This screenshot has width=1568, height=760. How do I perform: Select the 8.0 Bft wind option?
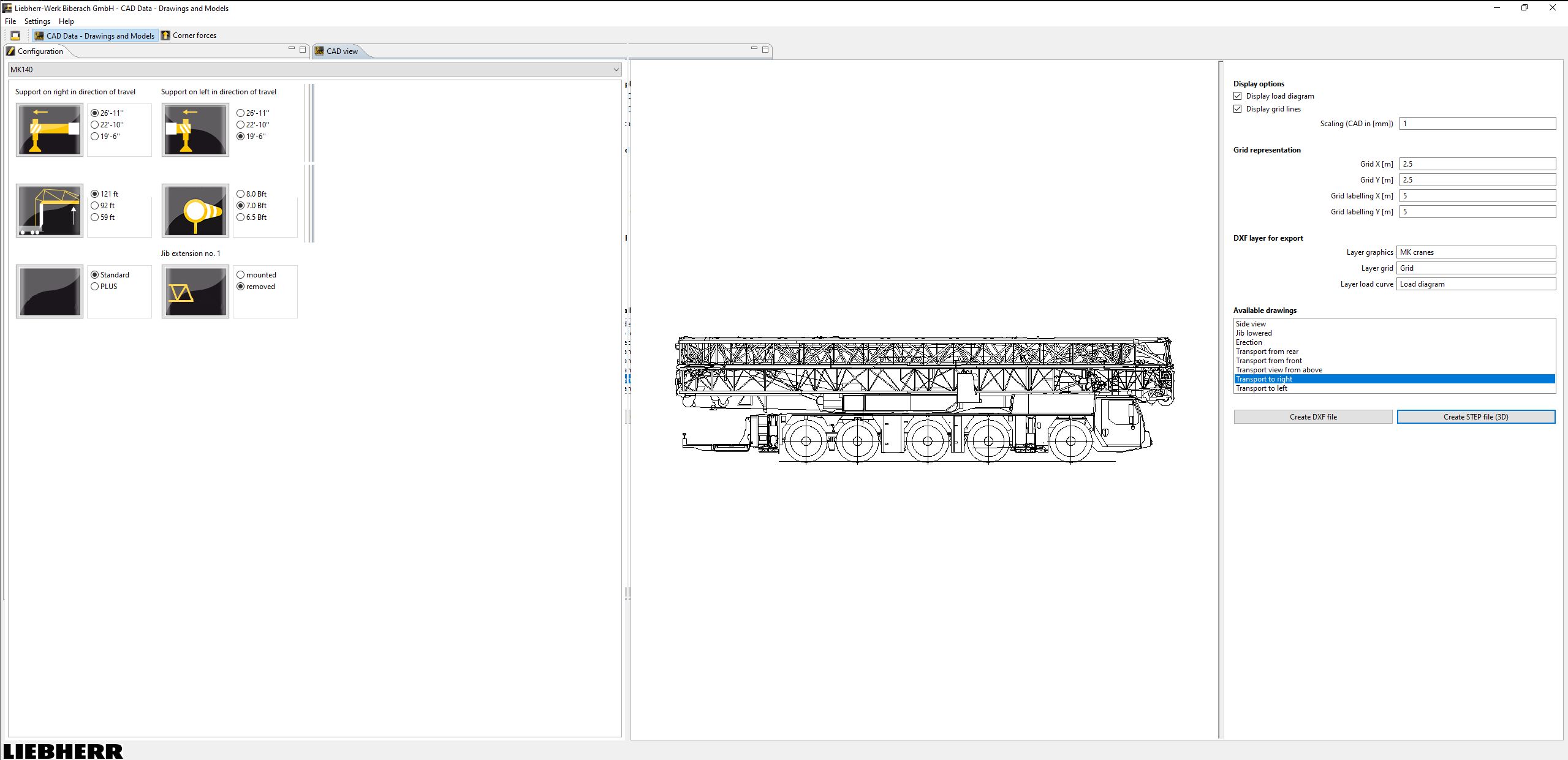tap(240, 194)
